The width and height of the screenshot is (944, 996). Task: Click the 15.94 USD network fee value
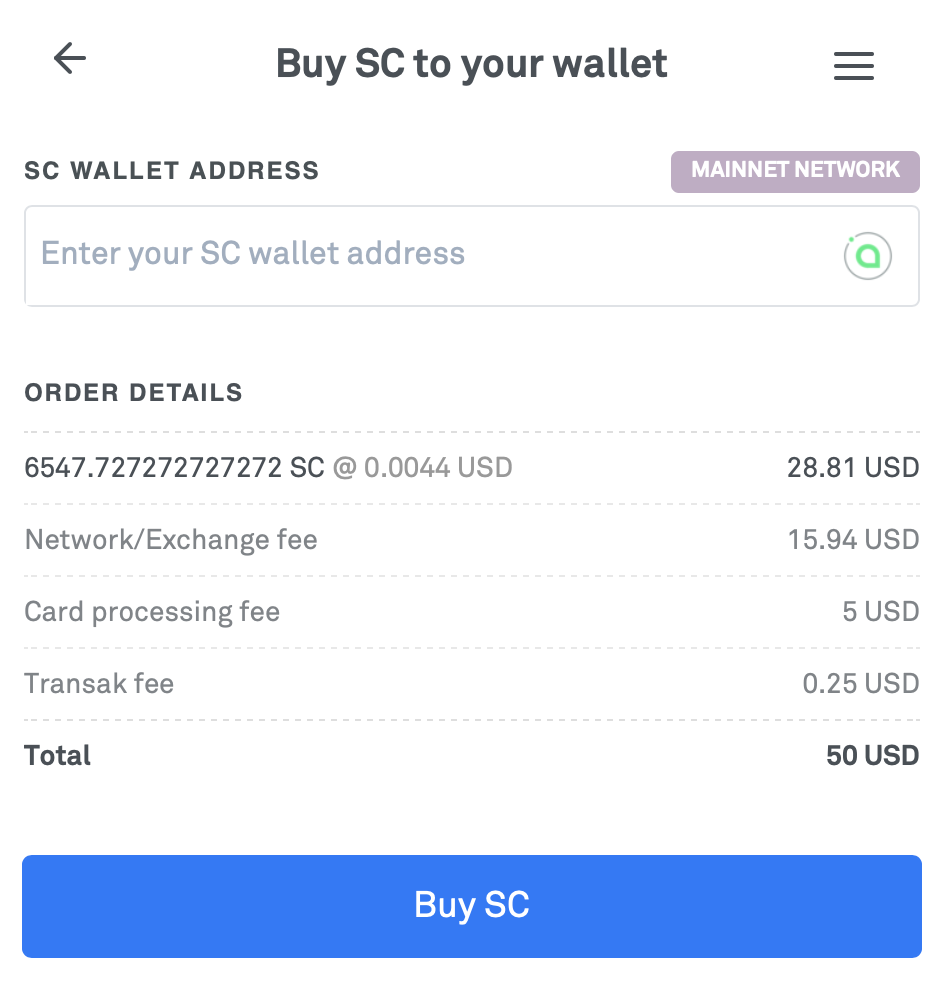click(853, 540)
